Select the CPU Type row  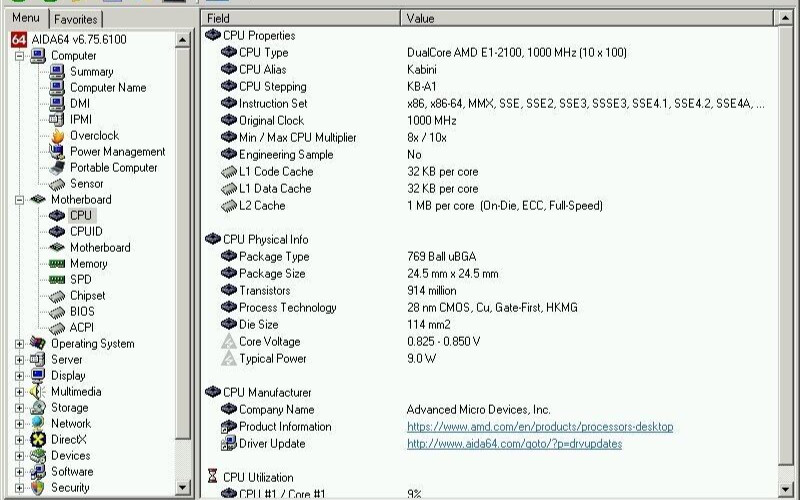pyautogui.click(x=490, y=53)
